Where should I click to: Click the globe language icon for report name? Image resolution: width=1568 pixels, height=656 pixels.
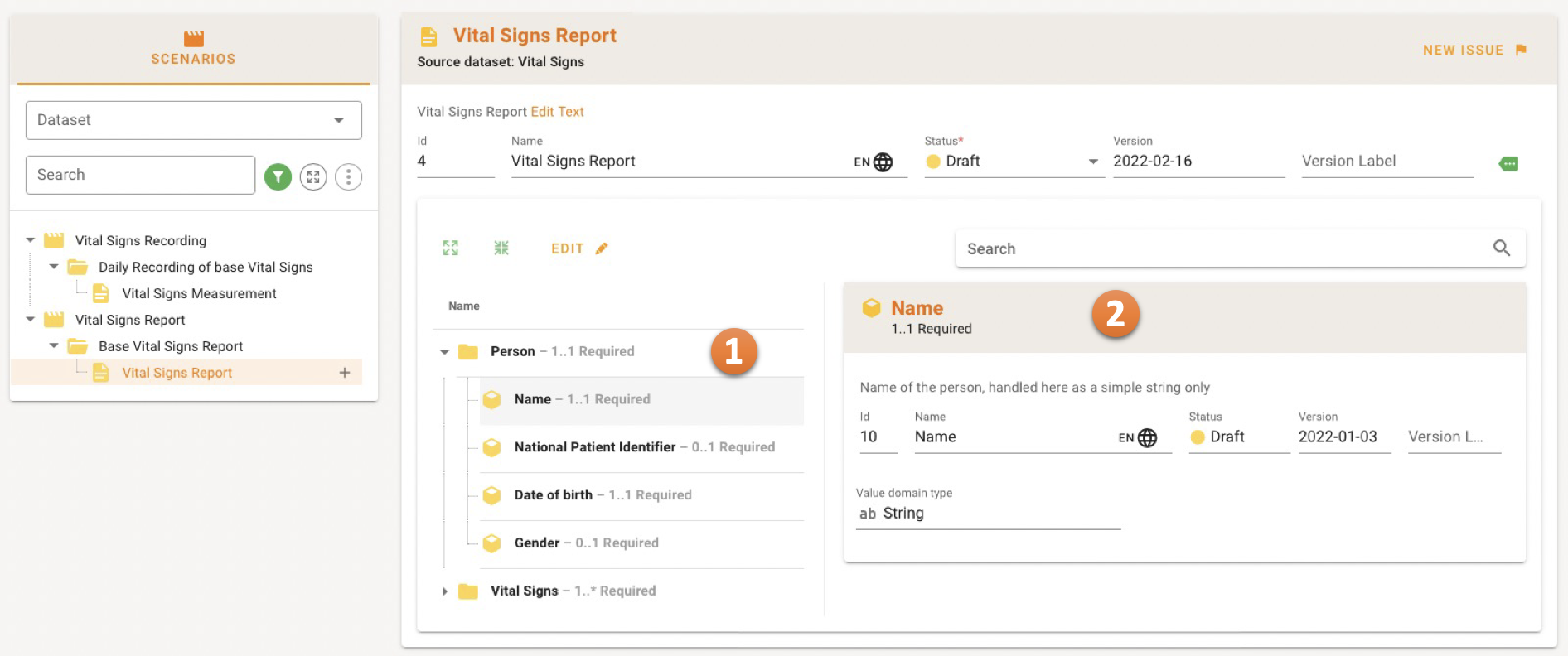tap(883, 162)
